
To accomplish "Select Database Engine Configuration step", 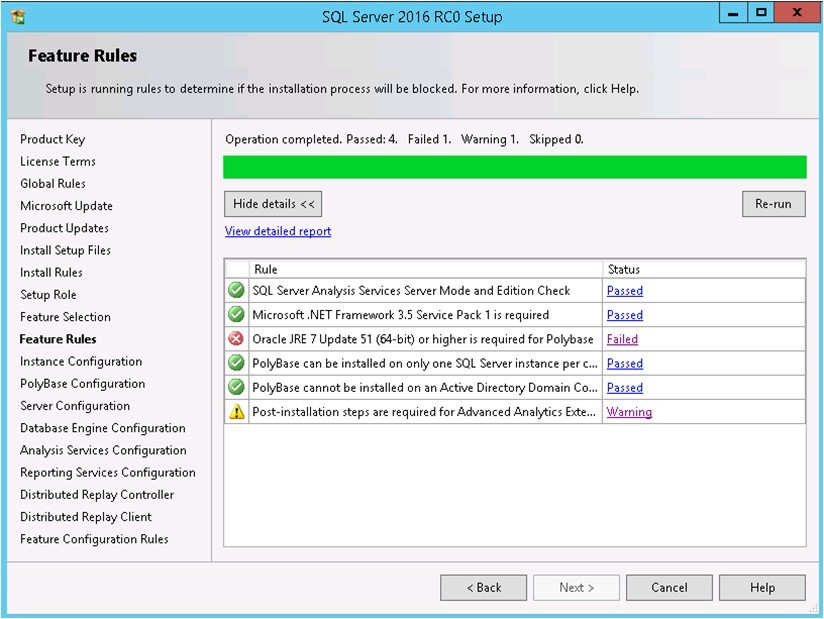I will (x=103, y=428).
